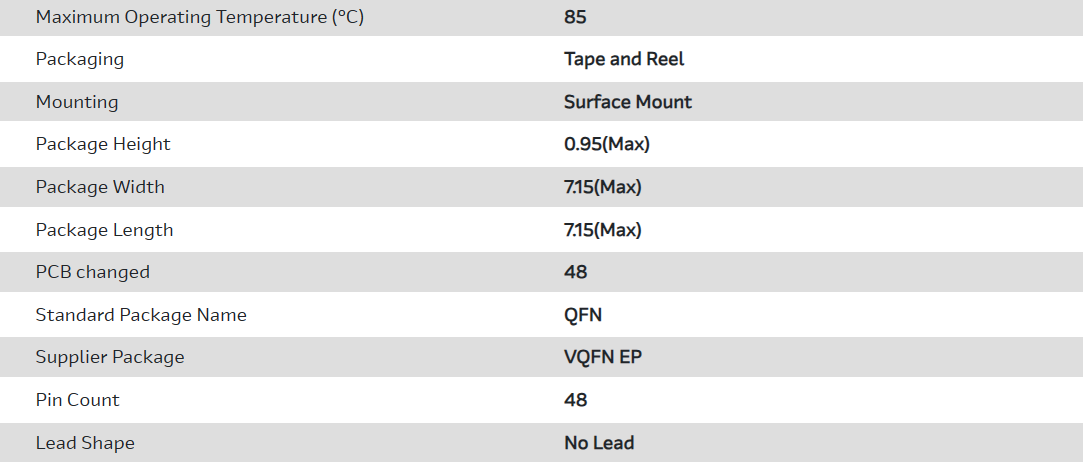Select the VQFN EP value
1083x464 pixels.
pos(603,357)
